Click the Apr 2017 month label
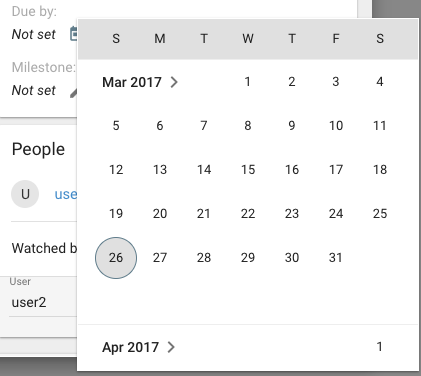This screenshot has height=376, width=421. tap(130, 347)
